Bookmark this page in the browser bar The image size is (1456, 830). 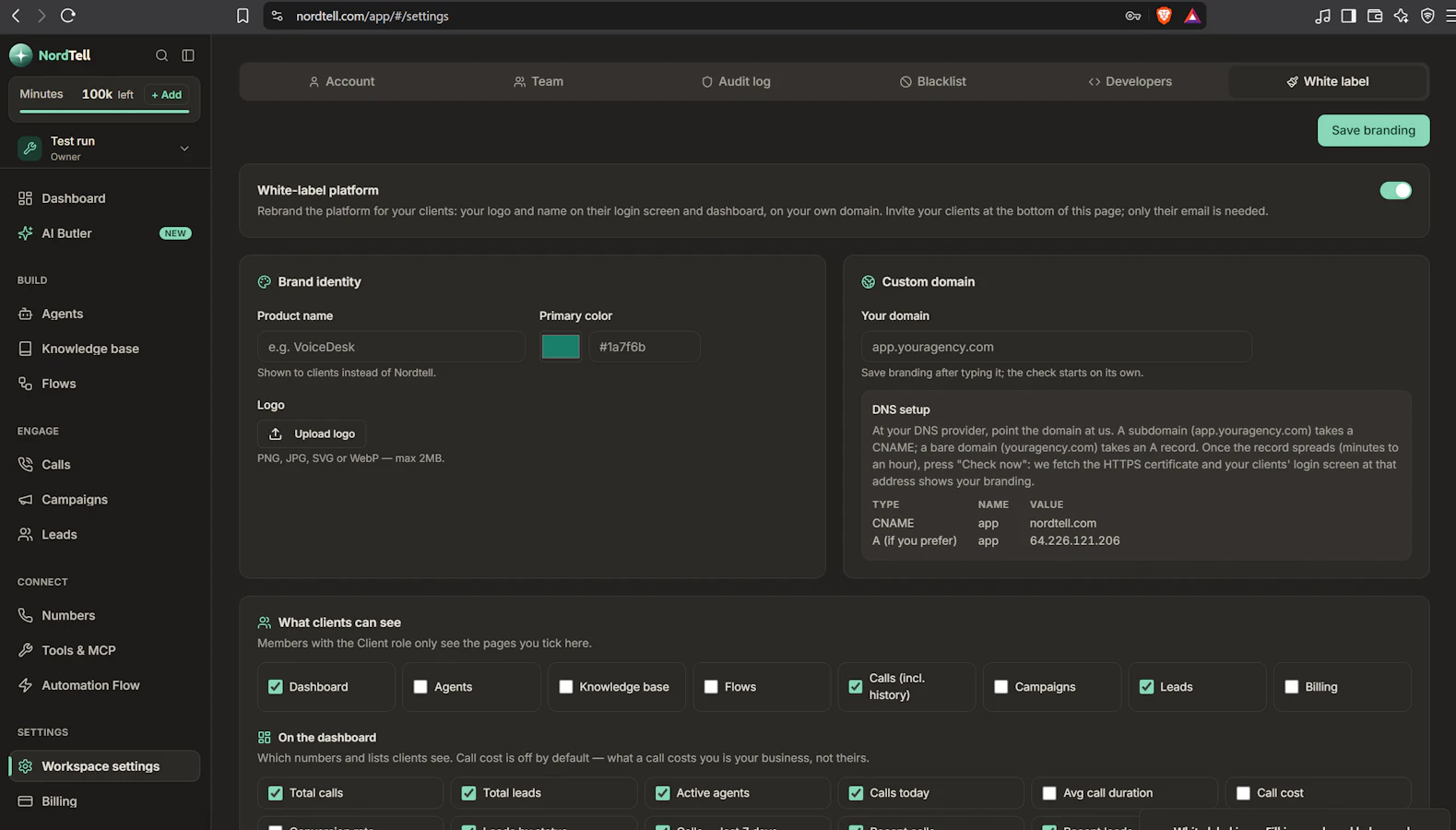point(243,16)
